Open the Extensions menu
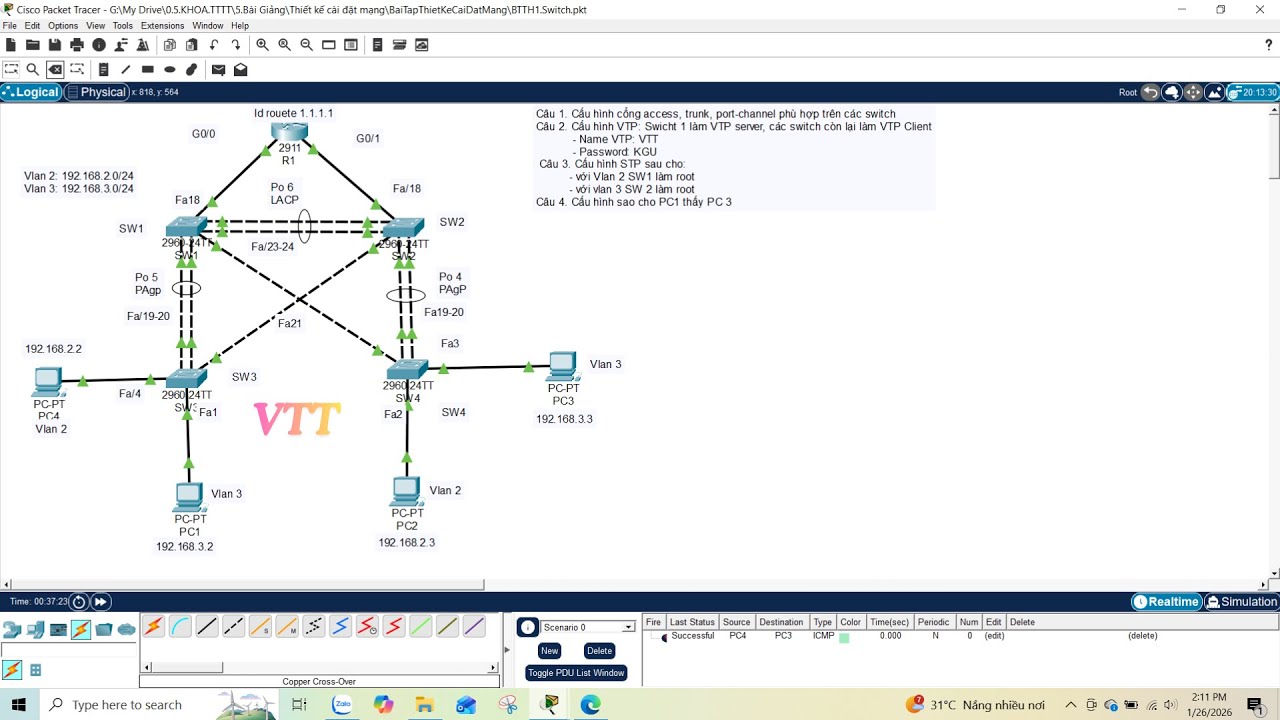Image resolution: width=1280 pixels, height=720 pixels. [x=162, y=25]
